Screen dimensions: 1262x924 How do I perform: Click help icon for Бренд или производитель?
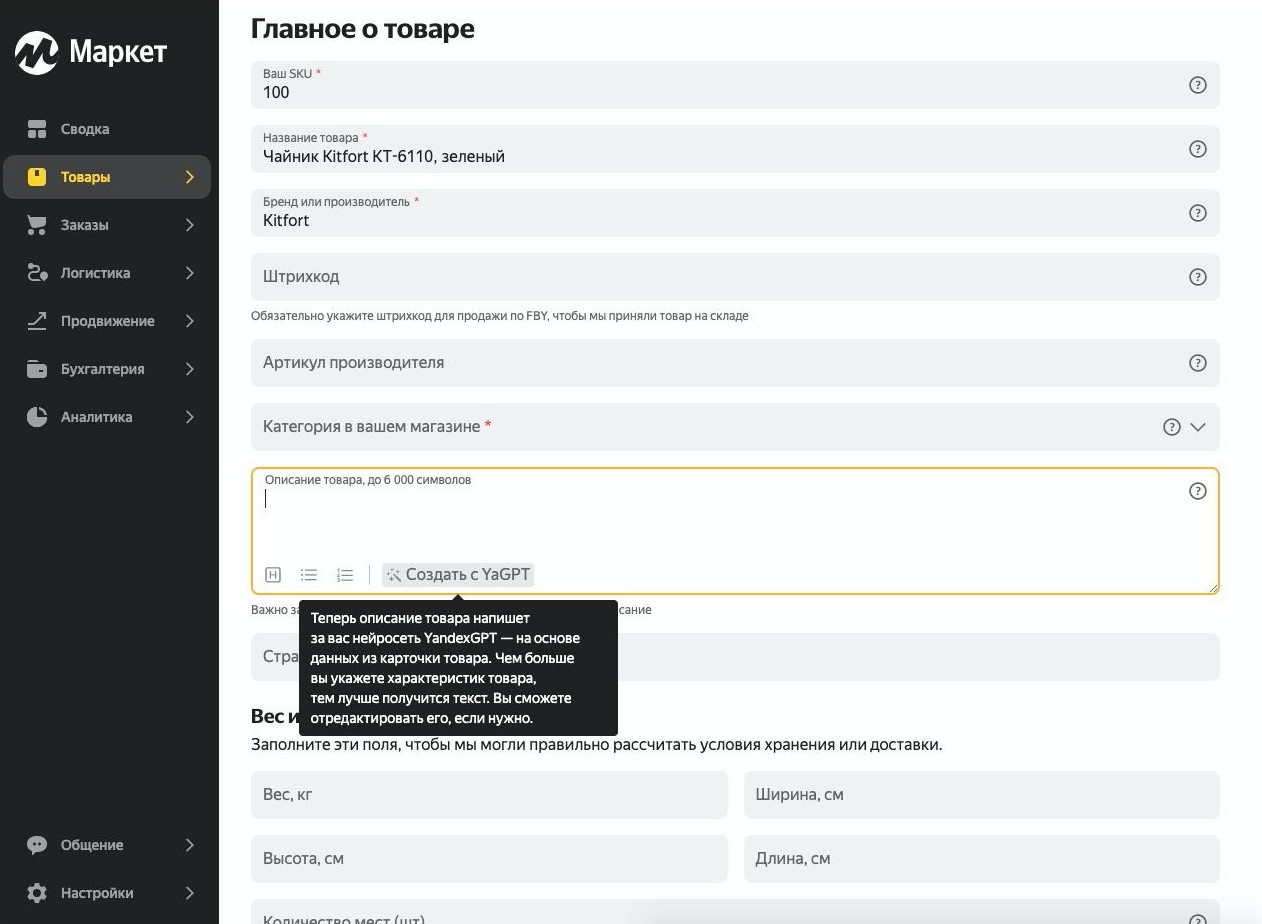click(x=1197, y=213)
